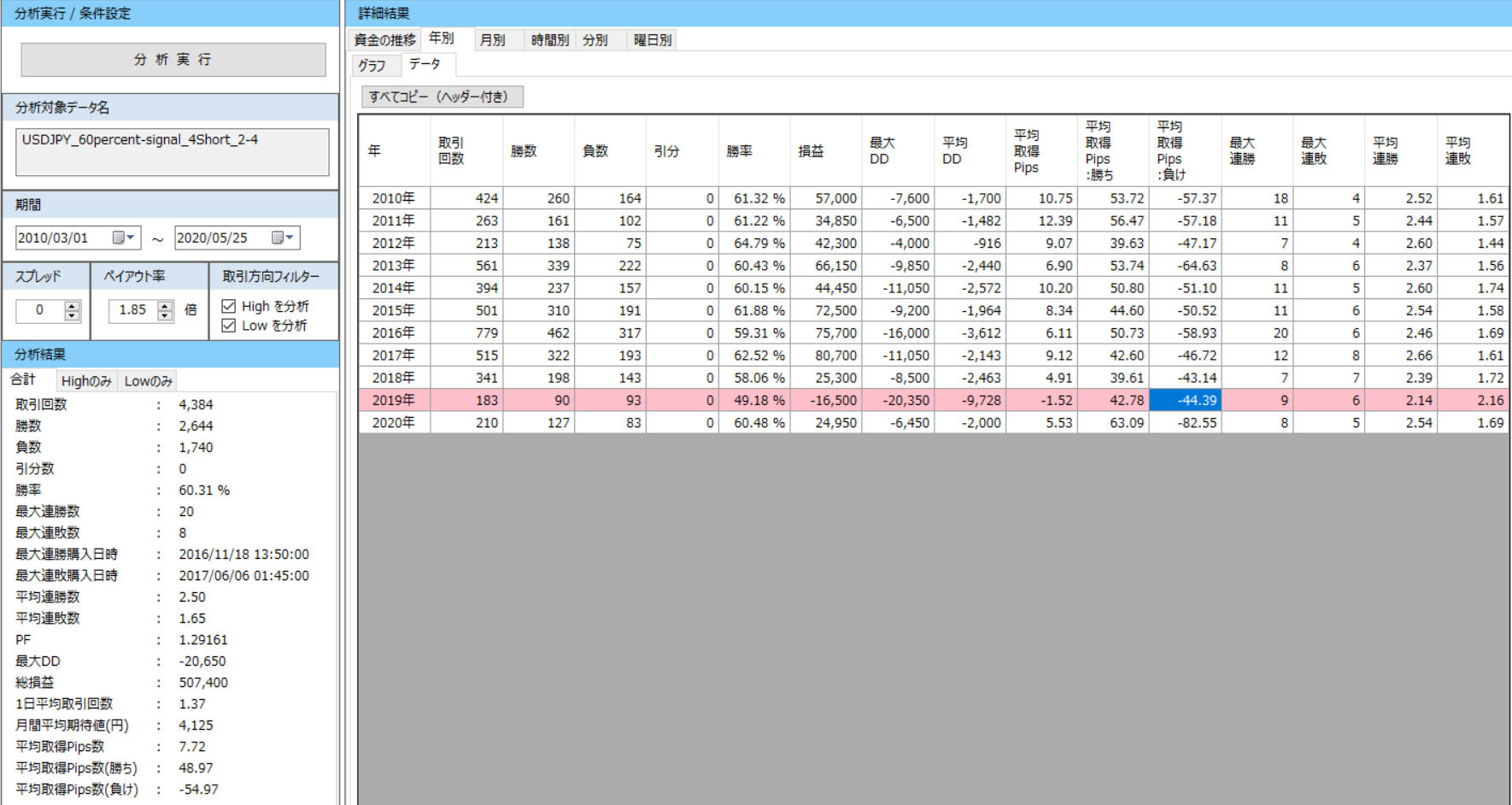The height and width of the screenshot is (805, 1512).
Task: Click the PF value 1.29161
Action: tap(203, 640)
